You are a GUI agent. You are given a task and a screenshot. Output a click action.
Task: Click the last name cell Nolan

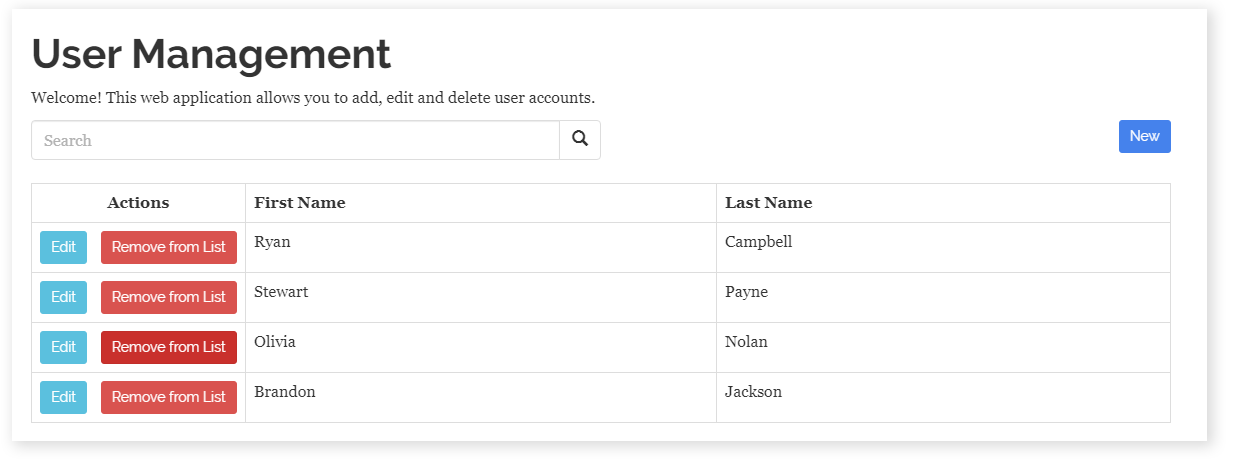[x=746, y=342]
